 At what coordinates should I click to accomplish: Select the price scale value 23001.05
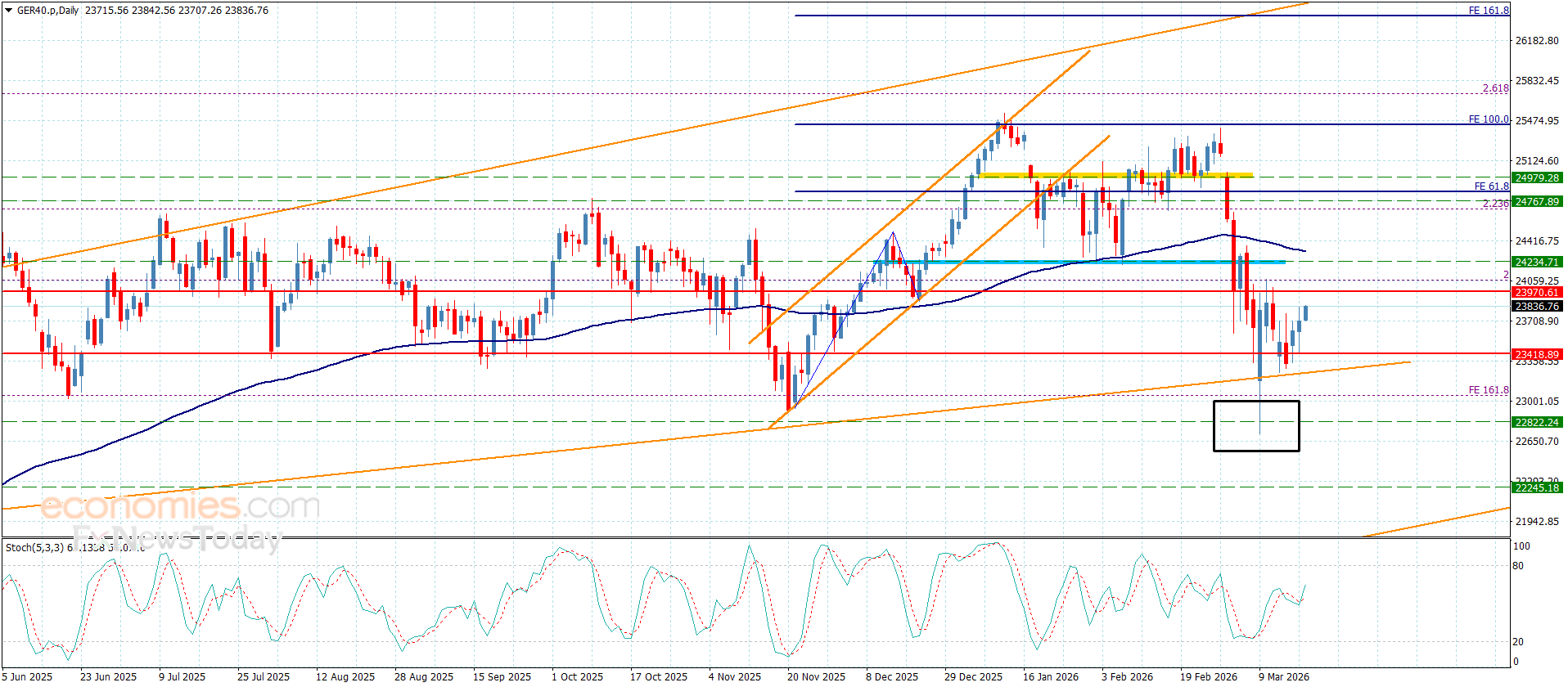click(x=1537, y=402)
